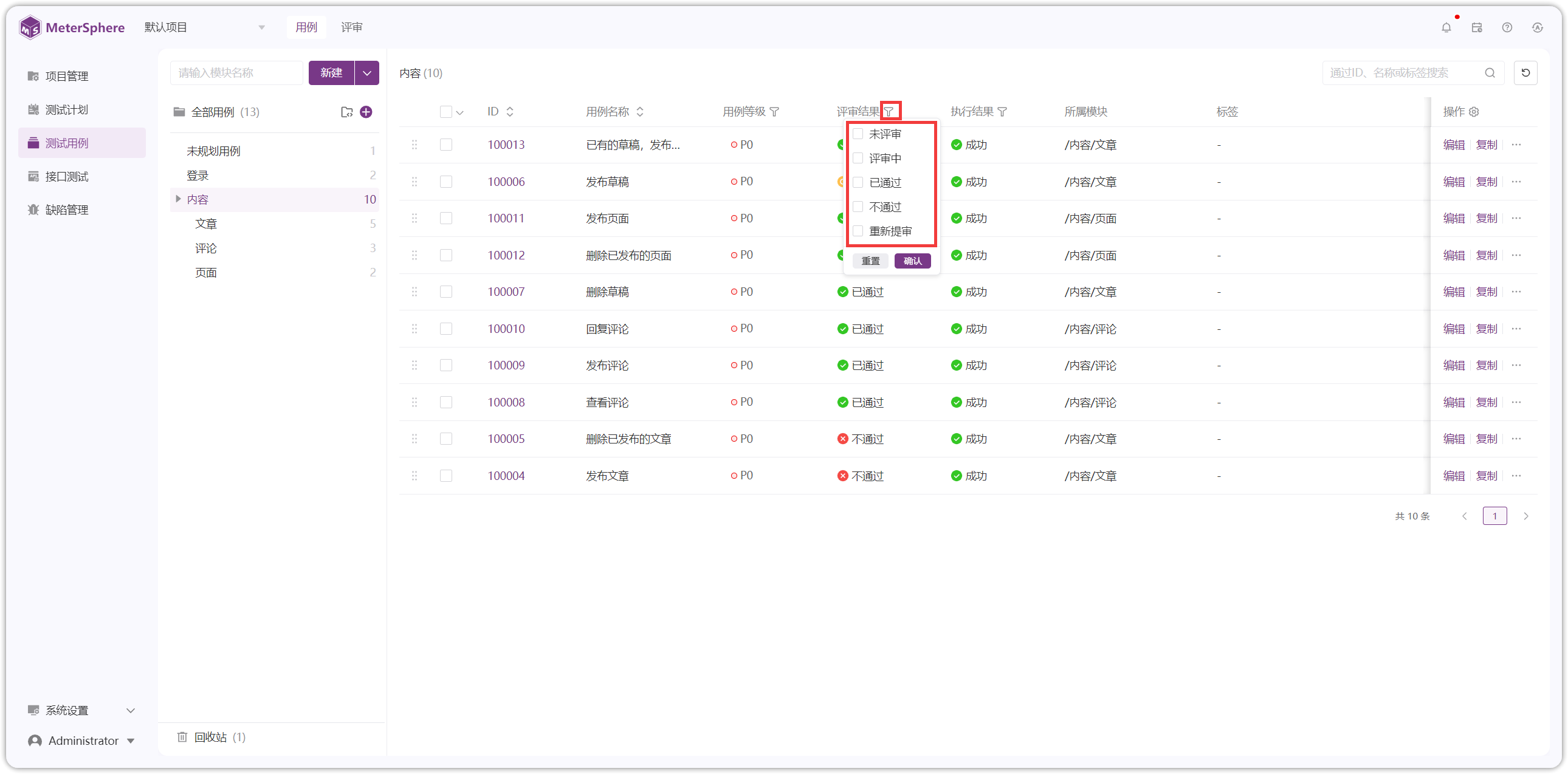This screenshot has width=1568, height=774.
Task: Expand the 系统设置 menu chevron
Action: [x=130, y=711]
